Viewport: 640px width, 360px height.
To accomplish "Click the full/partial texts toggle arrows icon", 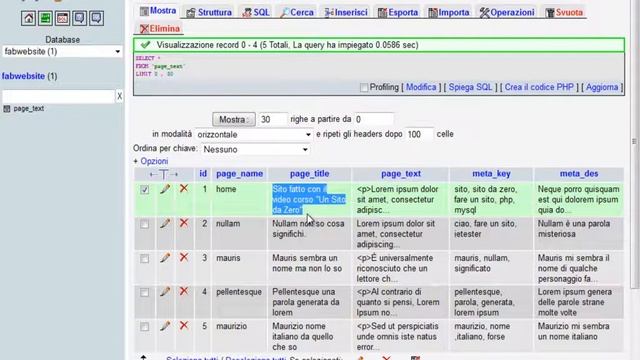I will [164, 174].
